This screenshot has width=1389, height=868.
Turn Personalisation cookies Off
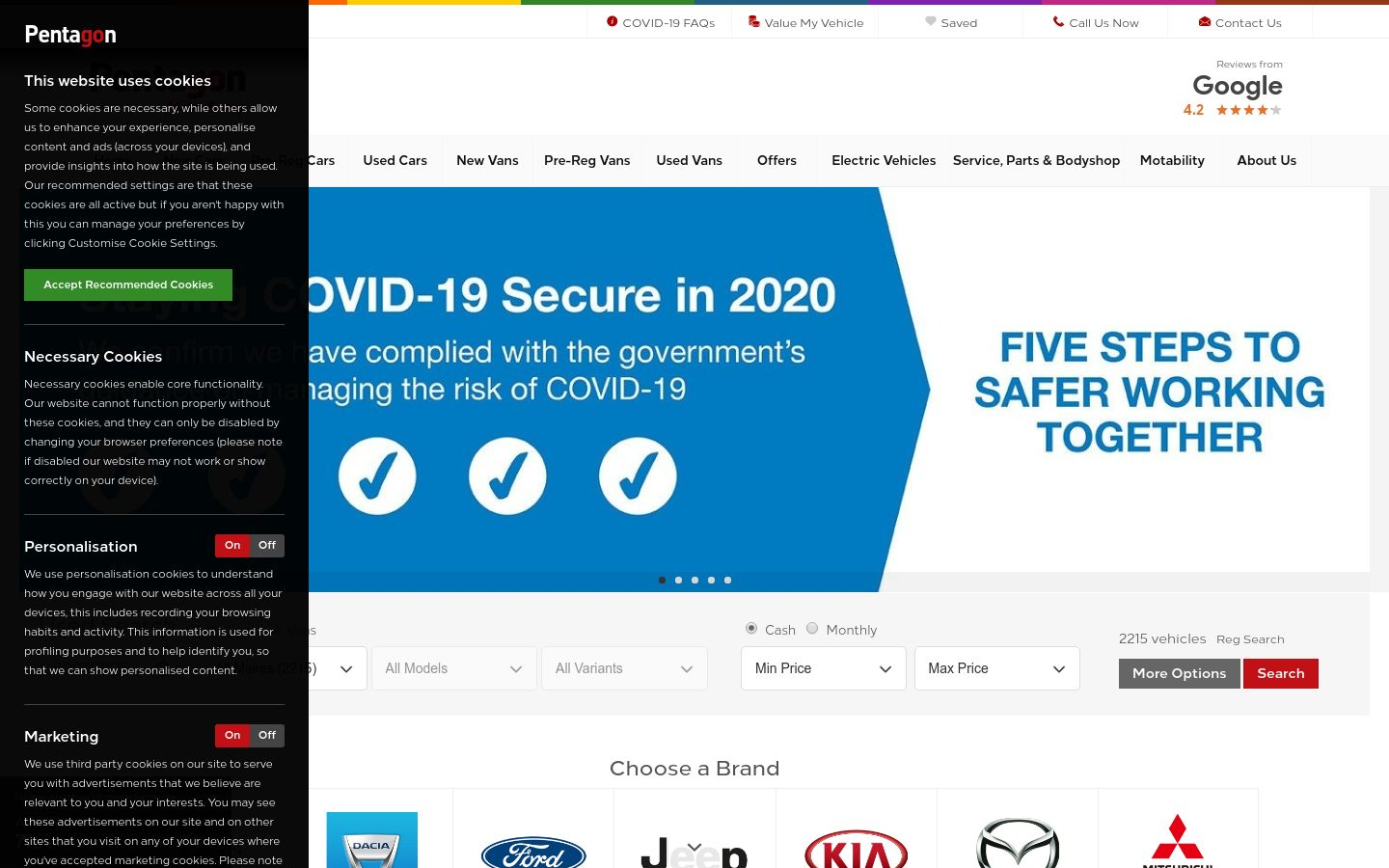tap(267, 546)
